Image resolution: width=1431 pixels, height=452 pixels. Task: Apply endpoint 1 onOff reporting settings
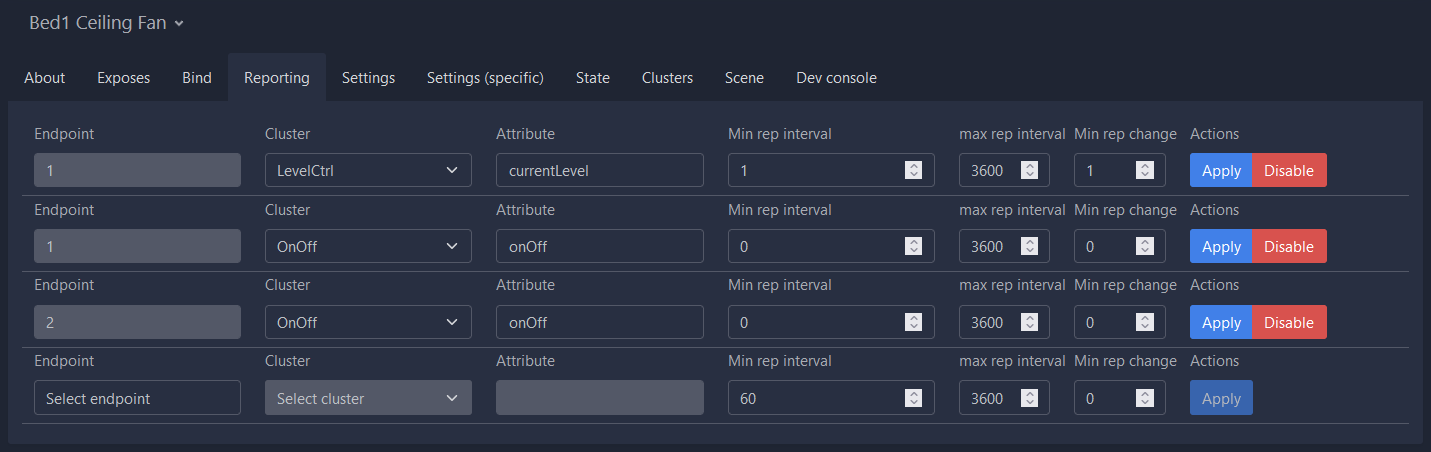coord(1221,246)
